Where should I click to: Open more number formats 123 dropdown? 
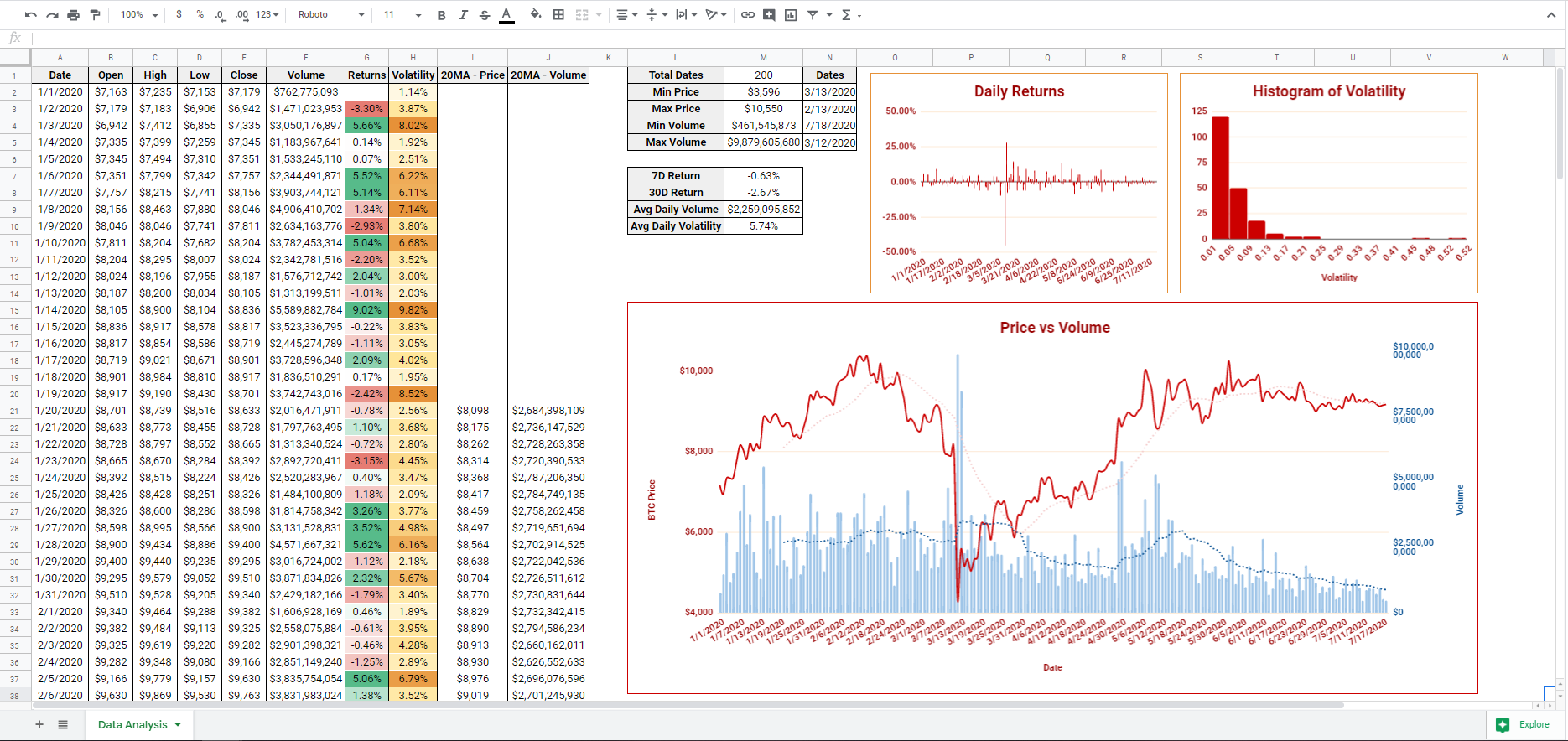click(267, 15)
